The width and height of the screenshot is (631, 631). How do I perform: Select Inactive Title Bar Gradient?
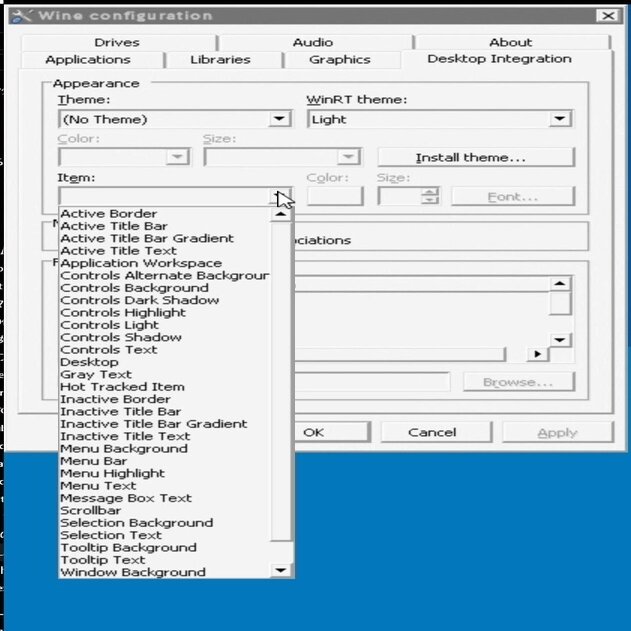tap(165, 424)
